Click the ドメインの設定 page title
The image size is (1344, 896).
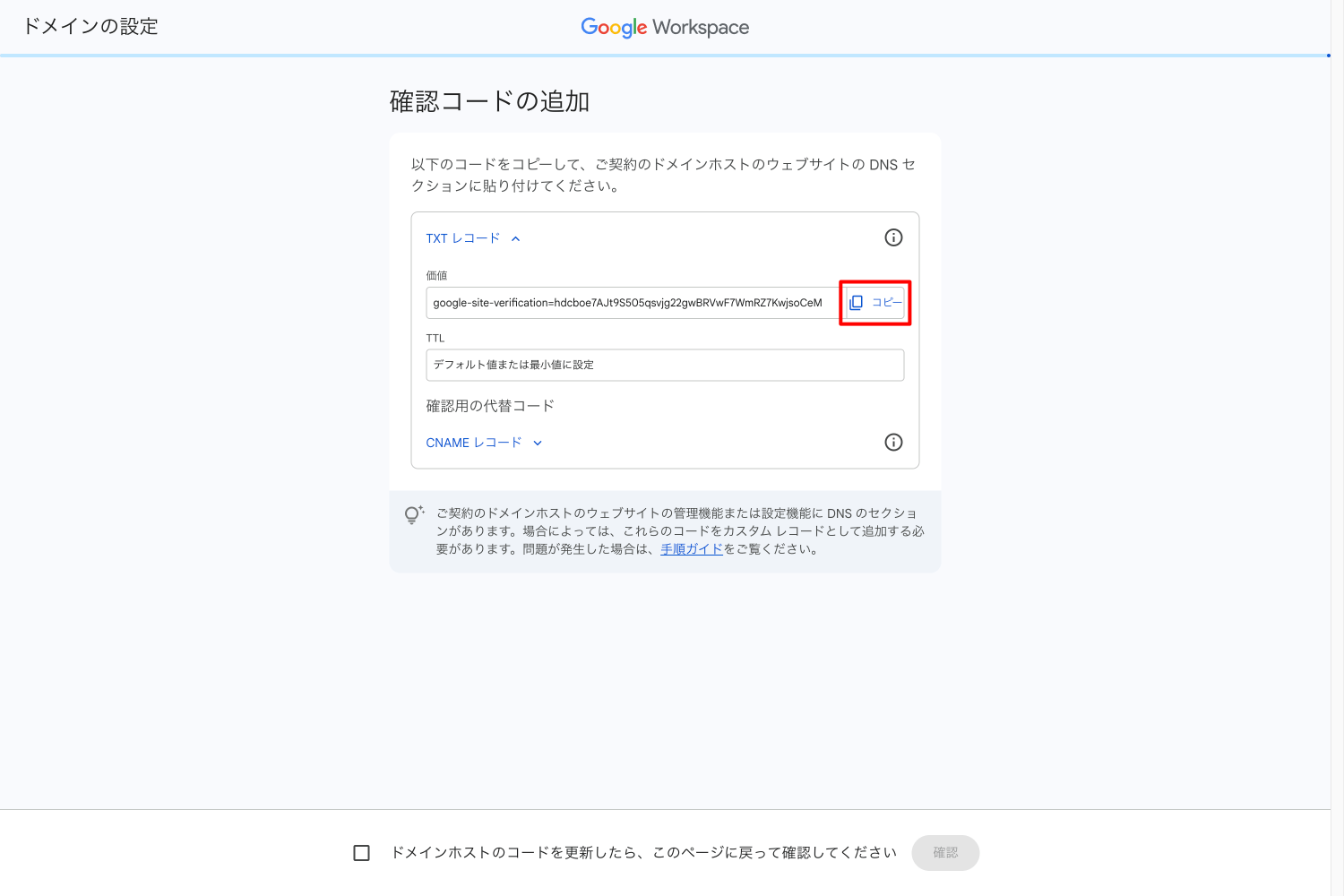coord(90,27)
